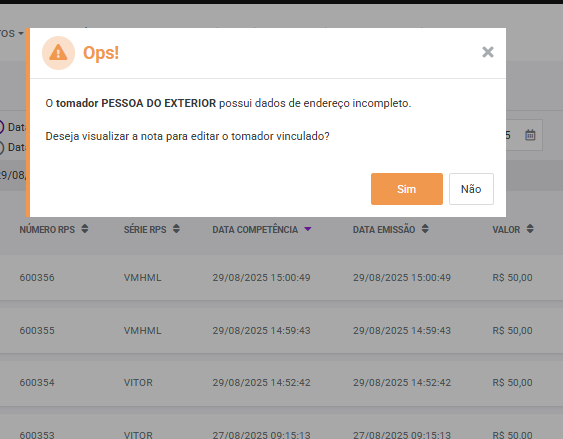The width and height of the screenshot is (563, 439).
Task: Click the date input field near calendar
Action: click(524, 135)
